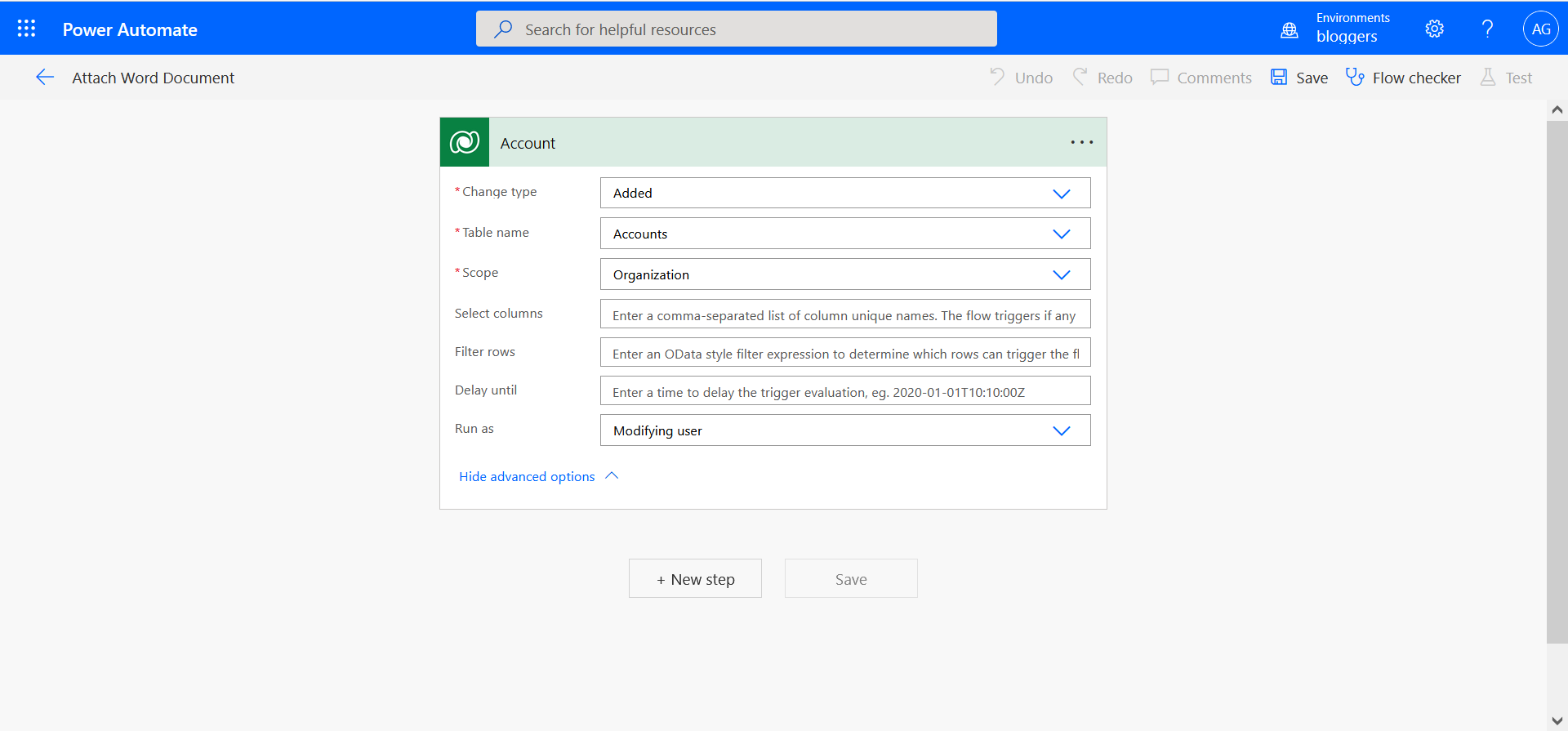Click the vertical scrollbar thumb
Image resolution: width=1568 pixels, height=731 pixels.
coord(1557,382)
